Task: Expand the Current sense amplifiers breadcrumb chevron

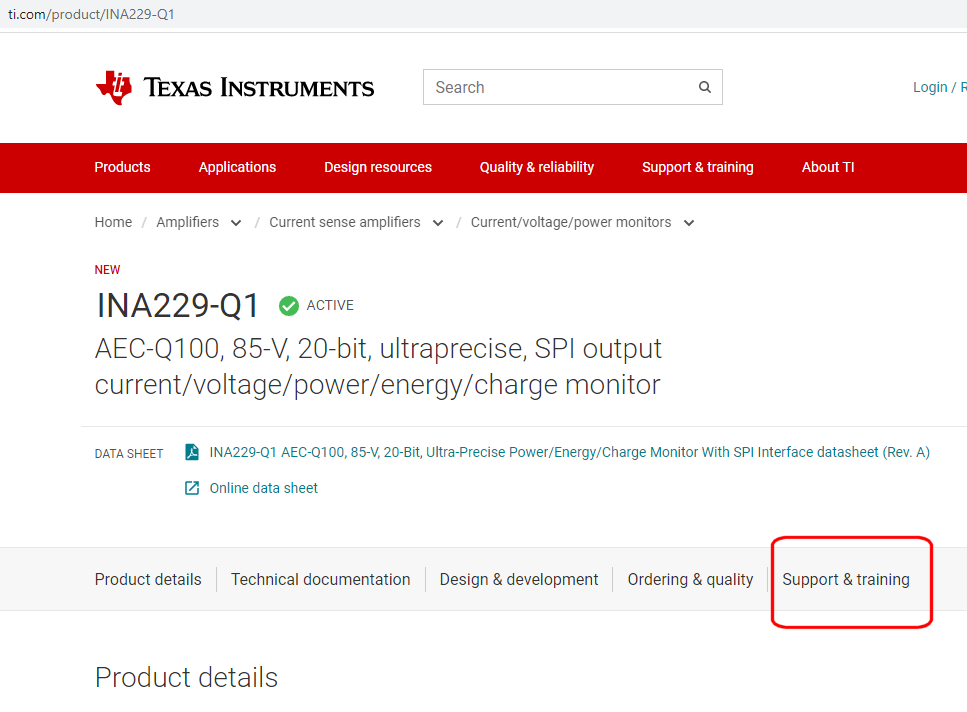Action: click(438, 223)
